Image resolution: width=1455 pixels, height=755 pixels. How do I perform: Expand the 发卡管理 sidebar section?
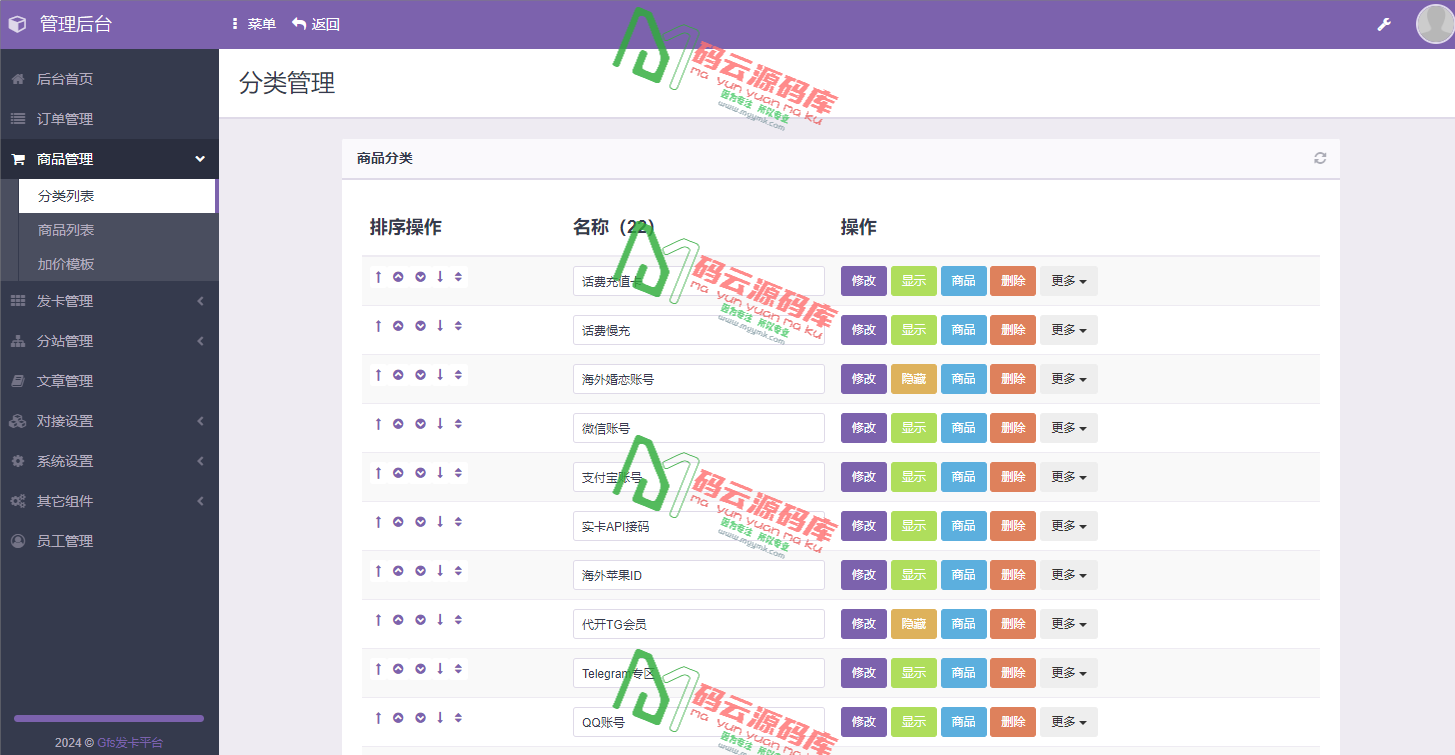tap(109, 300)
